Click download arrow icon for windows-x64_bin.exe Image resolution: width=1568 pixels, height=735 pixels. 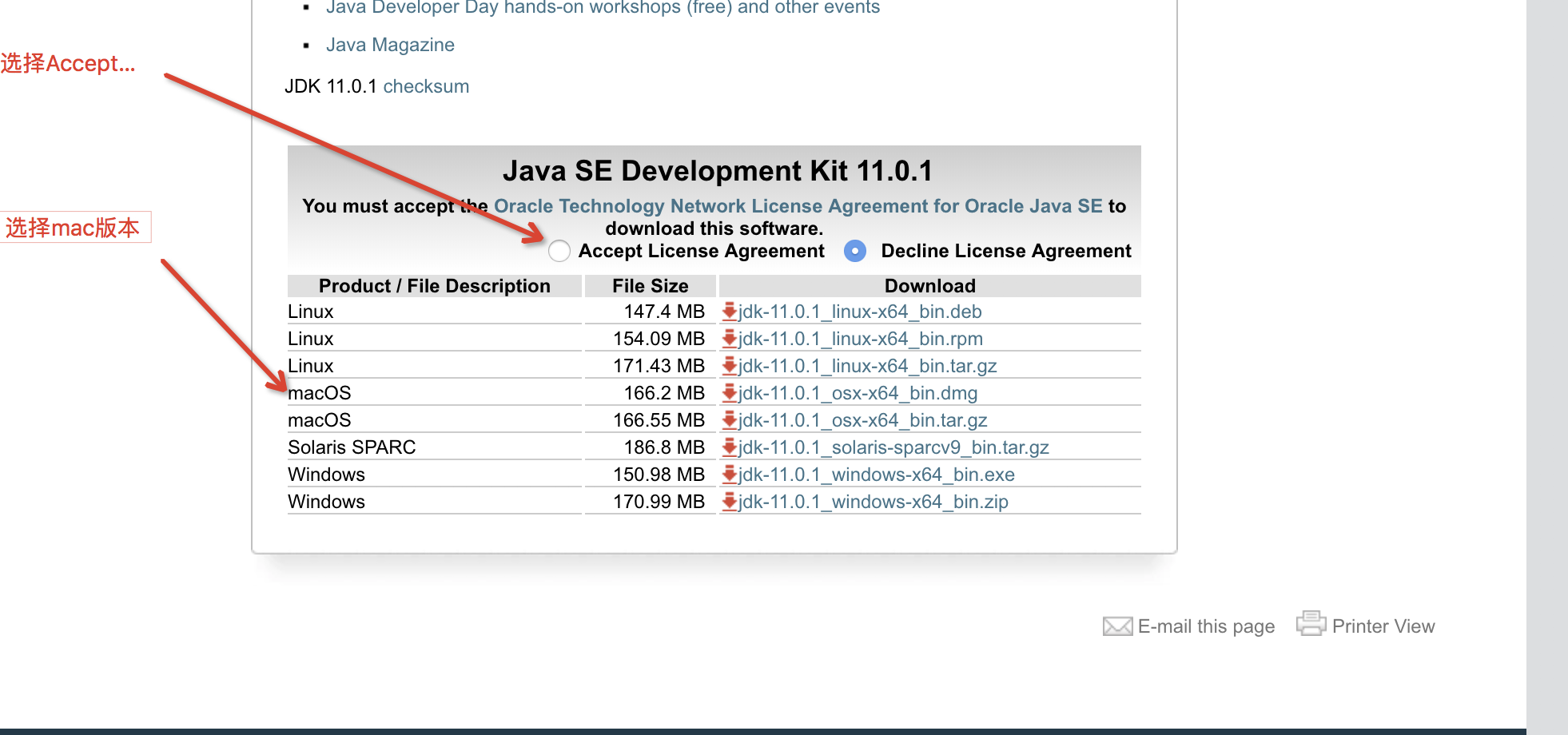point(729,475)
